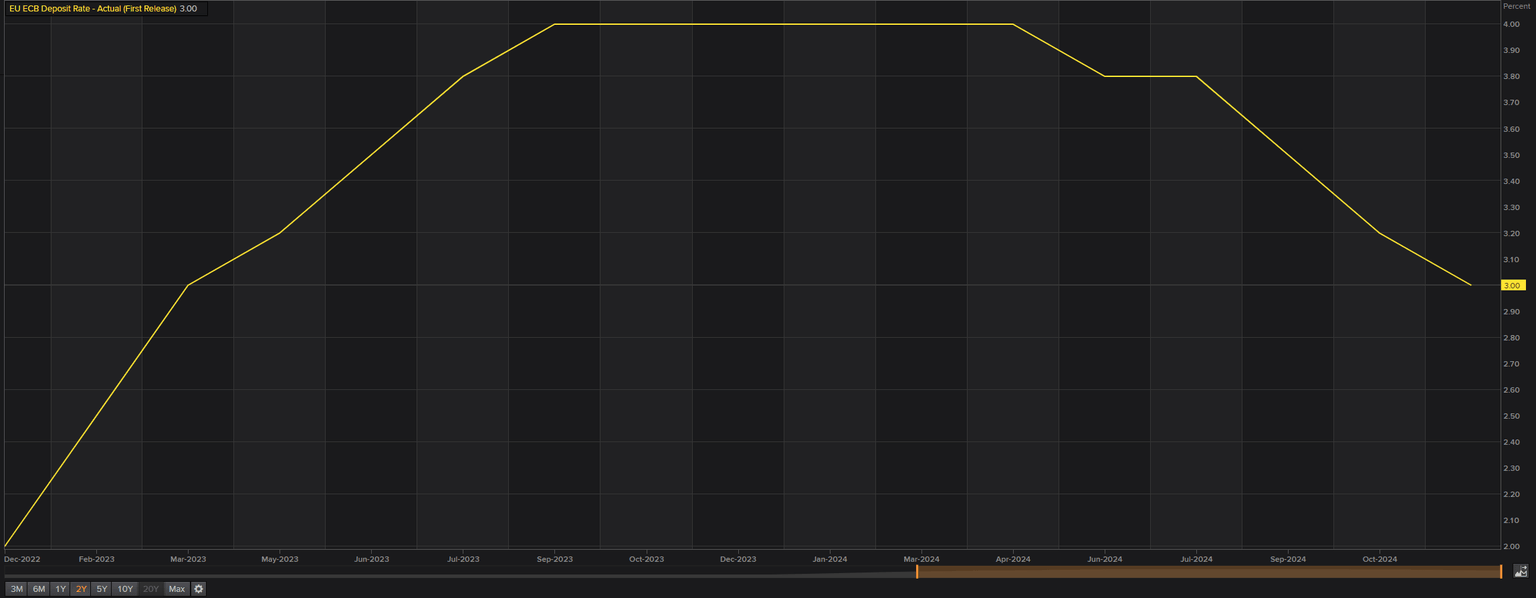This screenshot has width=1536, height=598.
Task: Click the yellow 3.00 current value tag
Action: (1512, 285)
